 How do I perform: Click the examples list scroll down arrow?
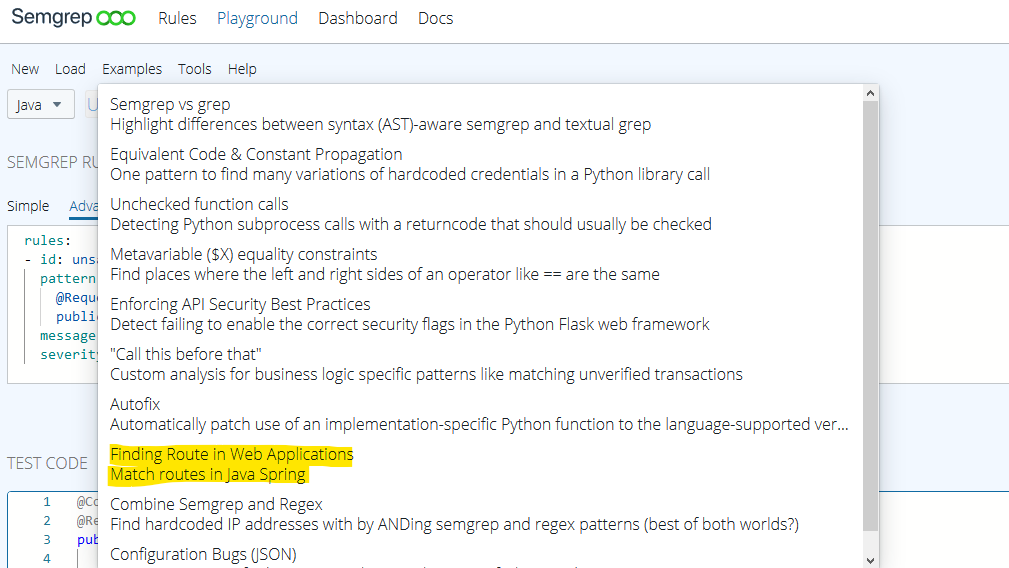point(870,560)
